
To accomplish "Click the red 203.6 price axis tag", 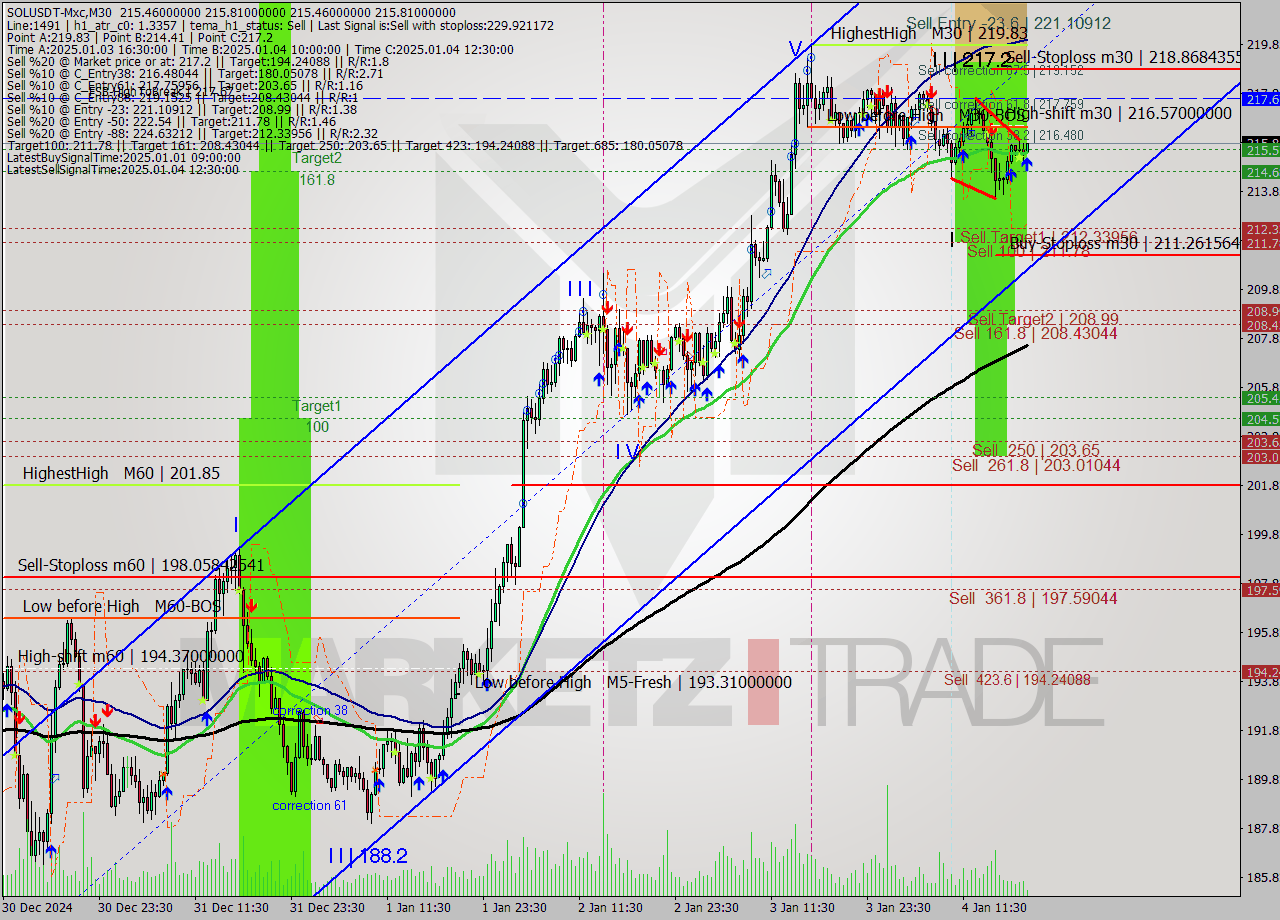I will [x=1261, y=442].
